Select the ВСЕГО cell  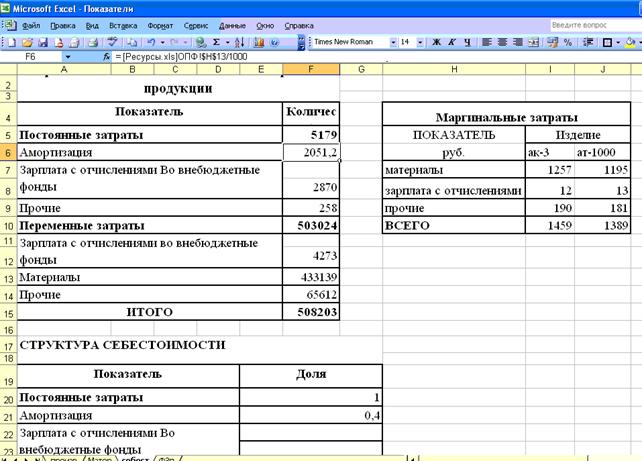[x=454, y=226]
